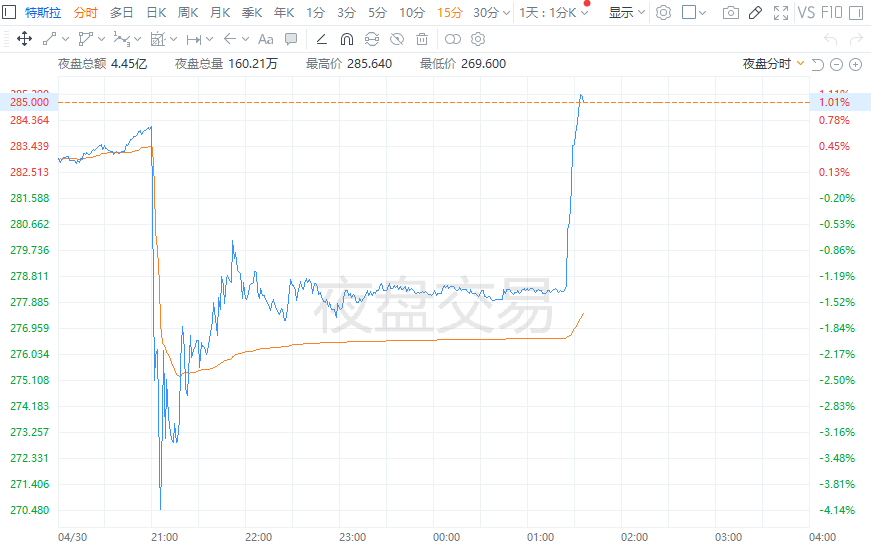Switch to the 季K tab
Screen dimensions: 871x555
click(x=252, y=12)
